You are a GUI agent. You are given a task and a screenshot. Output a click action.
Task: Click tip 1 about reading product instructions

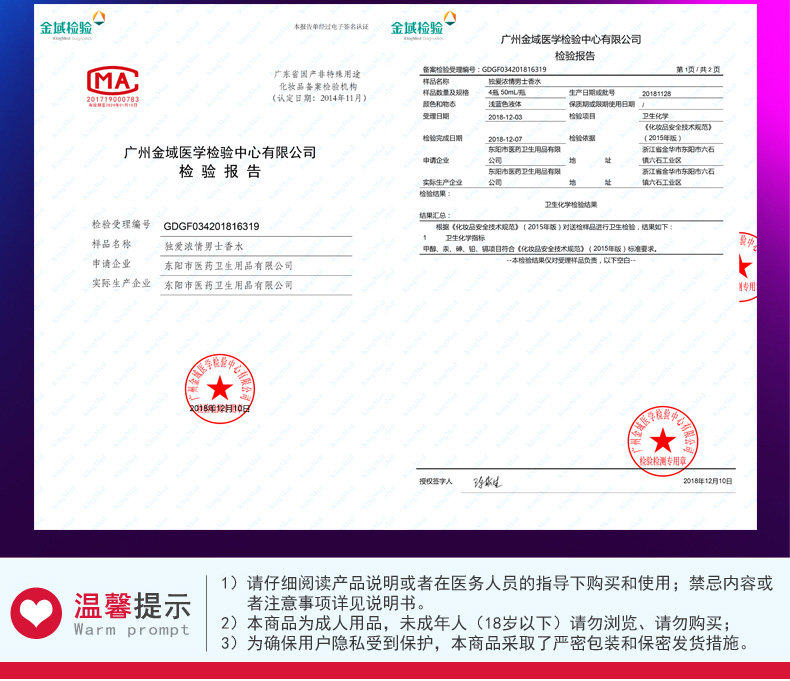497,593
